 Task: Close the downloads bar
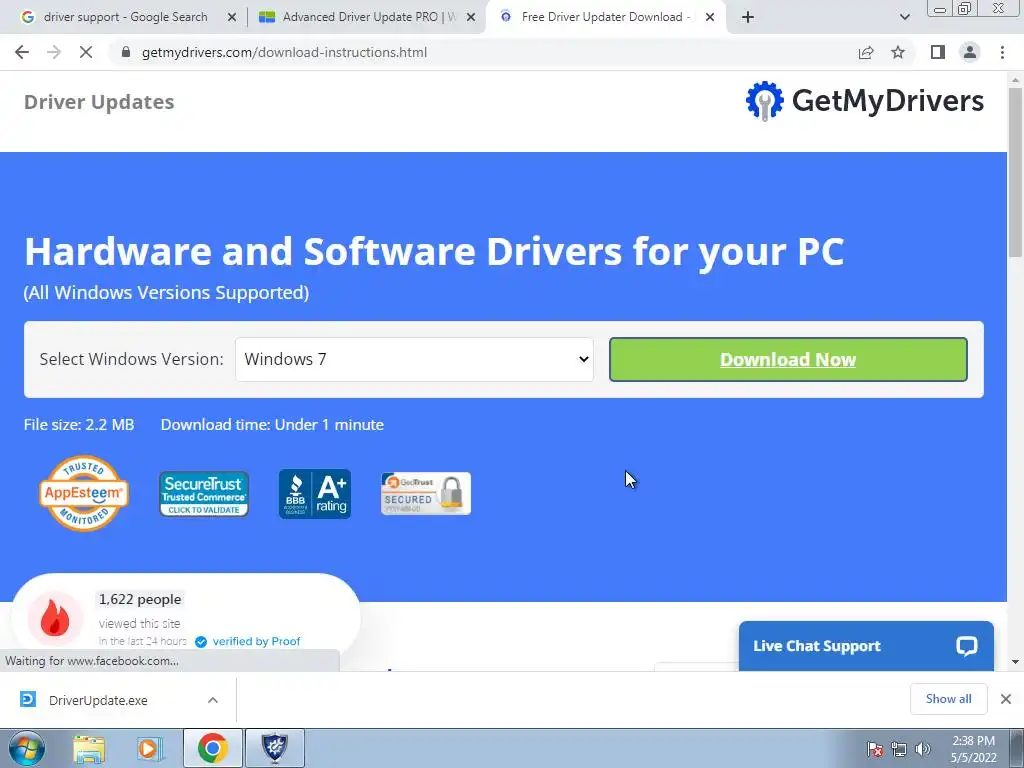coord(1006,699)
